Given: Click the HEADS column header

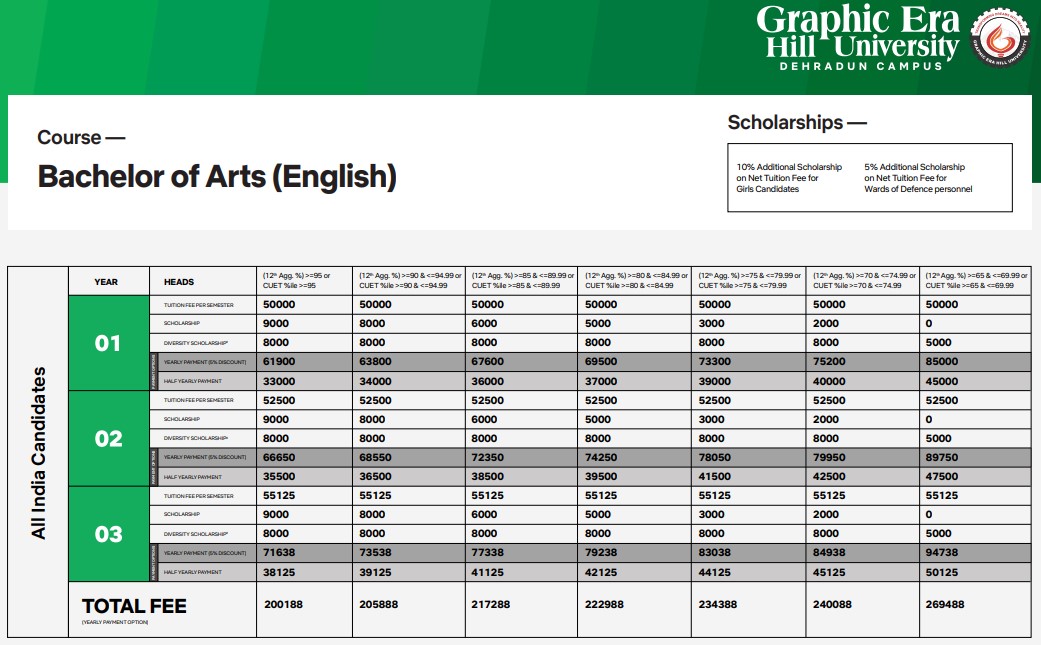Looking at the screenshot, I should pyautogui.click(x=178, y=282).
